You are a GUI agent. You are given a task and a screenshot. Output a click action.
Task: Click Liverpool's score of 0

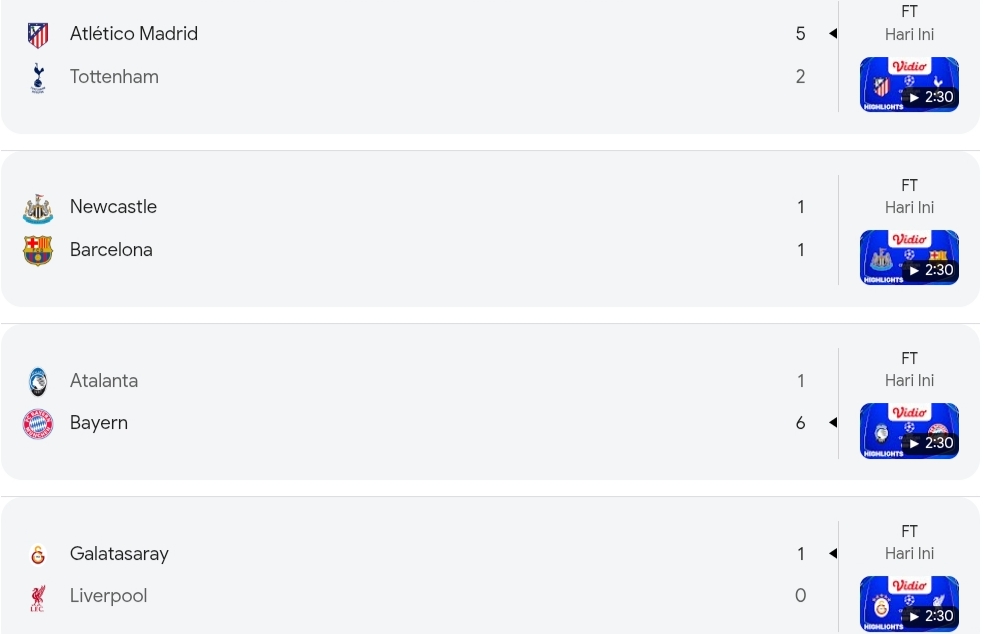point(800,596)
